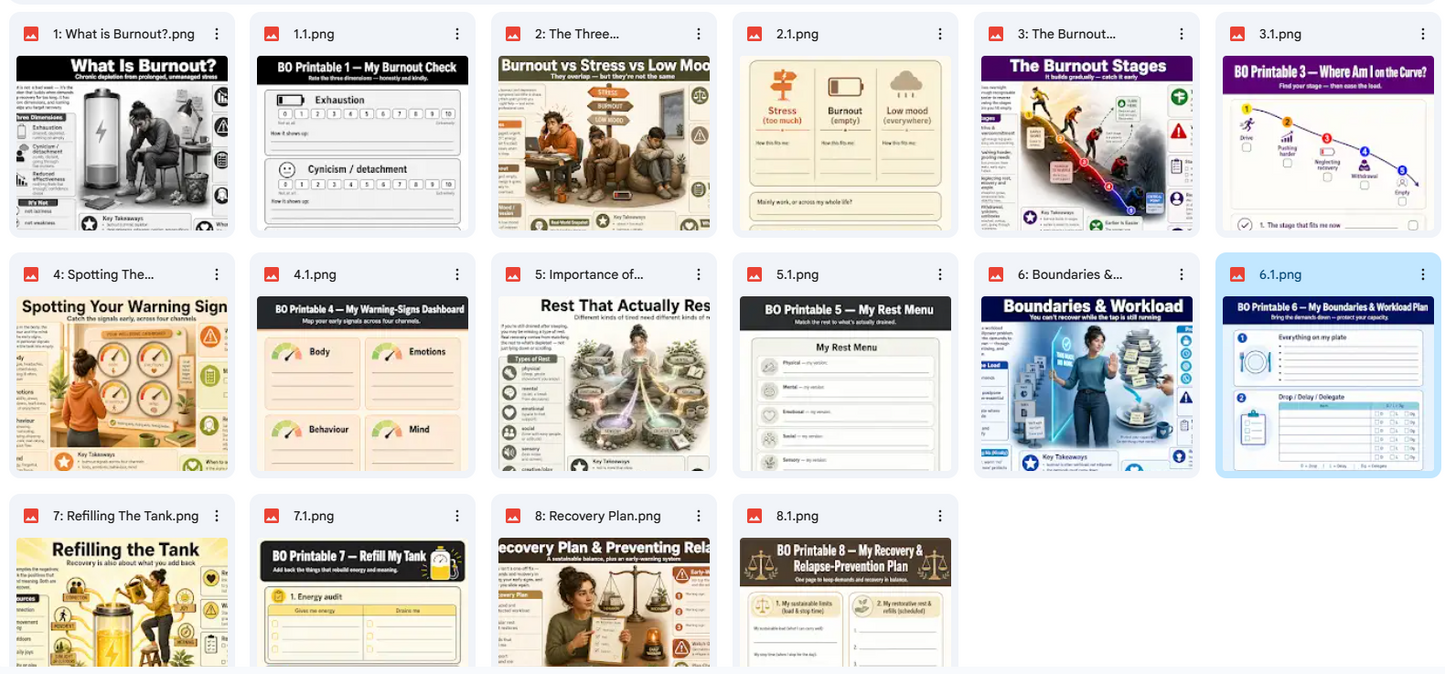Screen dimensions: 1445x674
Task: Select the My Rest Menu printable thumbnail
Action: point(846,384)
